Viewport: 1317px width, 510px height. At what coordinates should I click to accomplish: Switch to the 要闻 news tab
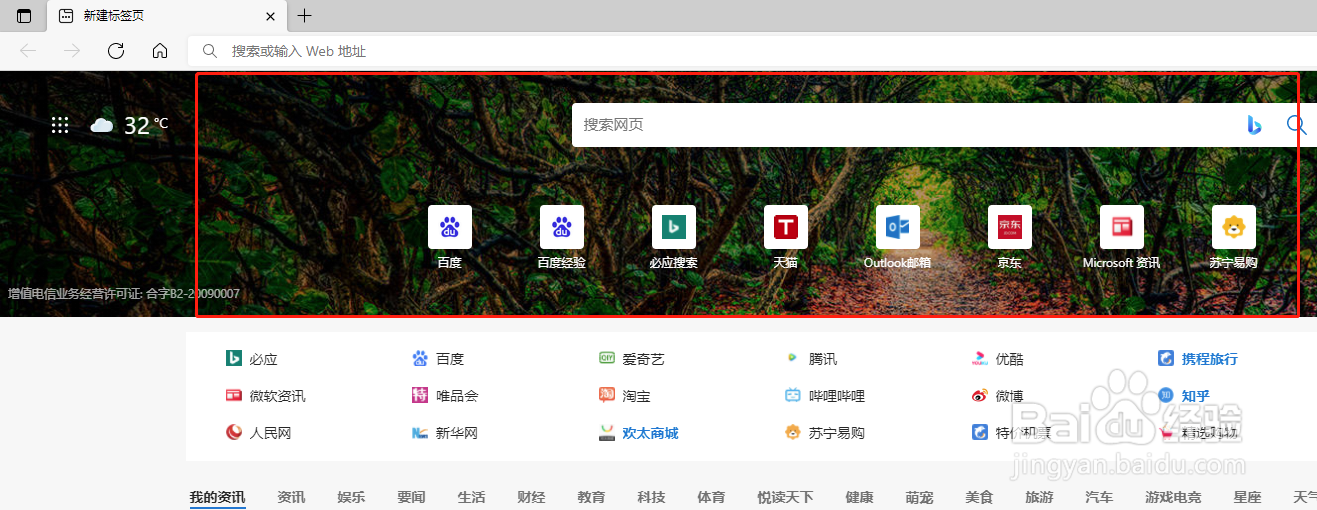tap(411, 497)
